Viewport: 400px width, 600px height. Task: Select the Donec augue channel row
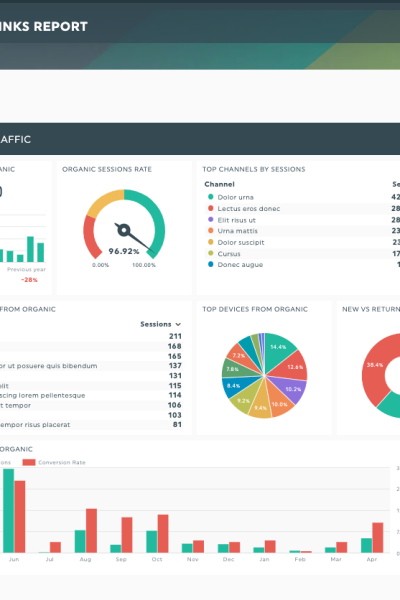302,264
